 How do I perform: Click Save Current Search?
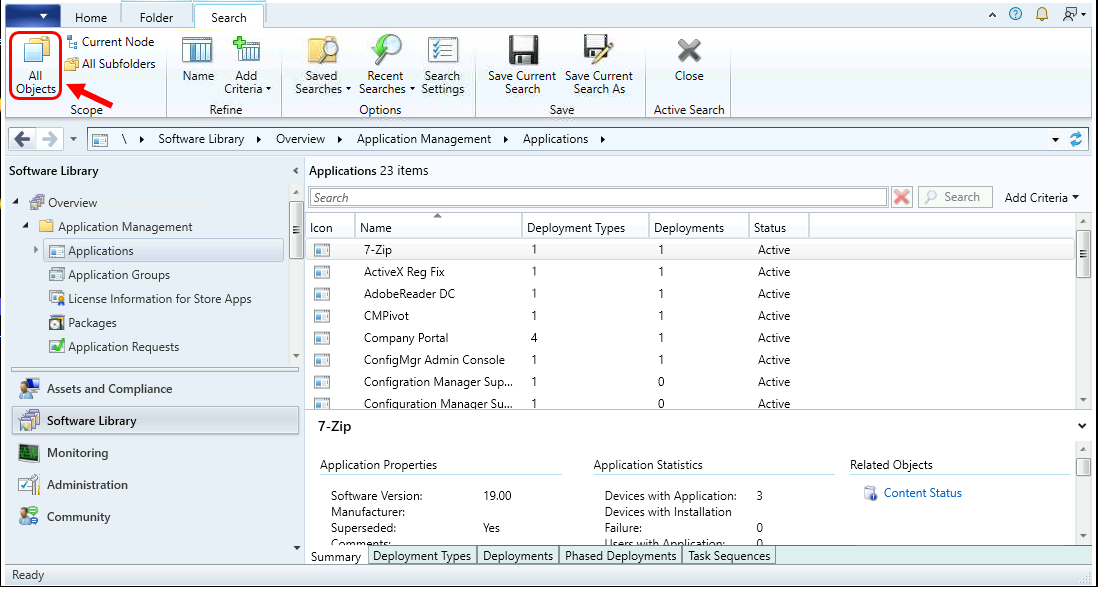521,60
